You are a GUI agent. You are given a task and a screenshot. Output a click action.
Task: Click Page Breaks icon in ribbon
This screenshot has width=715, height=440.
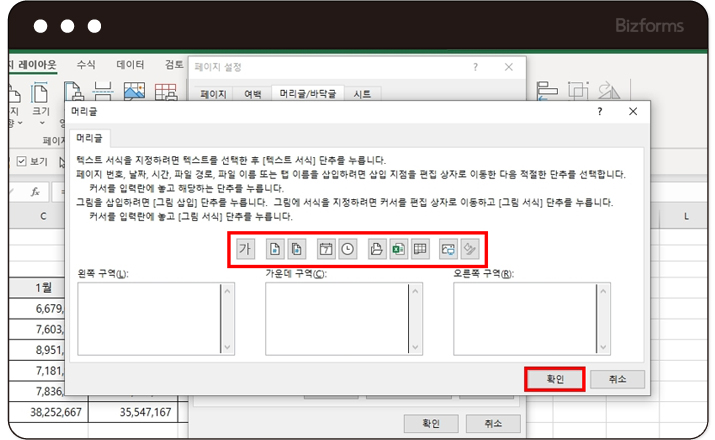pos(103,91)
